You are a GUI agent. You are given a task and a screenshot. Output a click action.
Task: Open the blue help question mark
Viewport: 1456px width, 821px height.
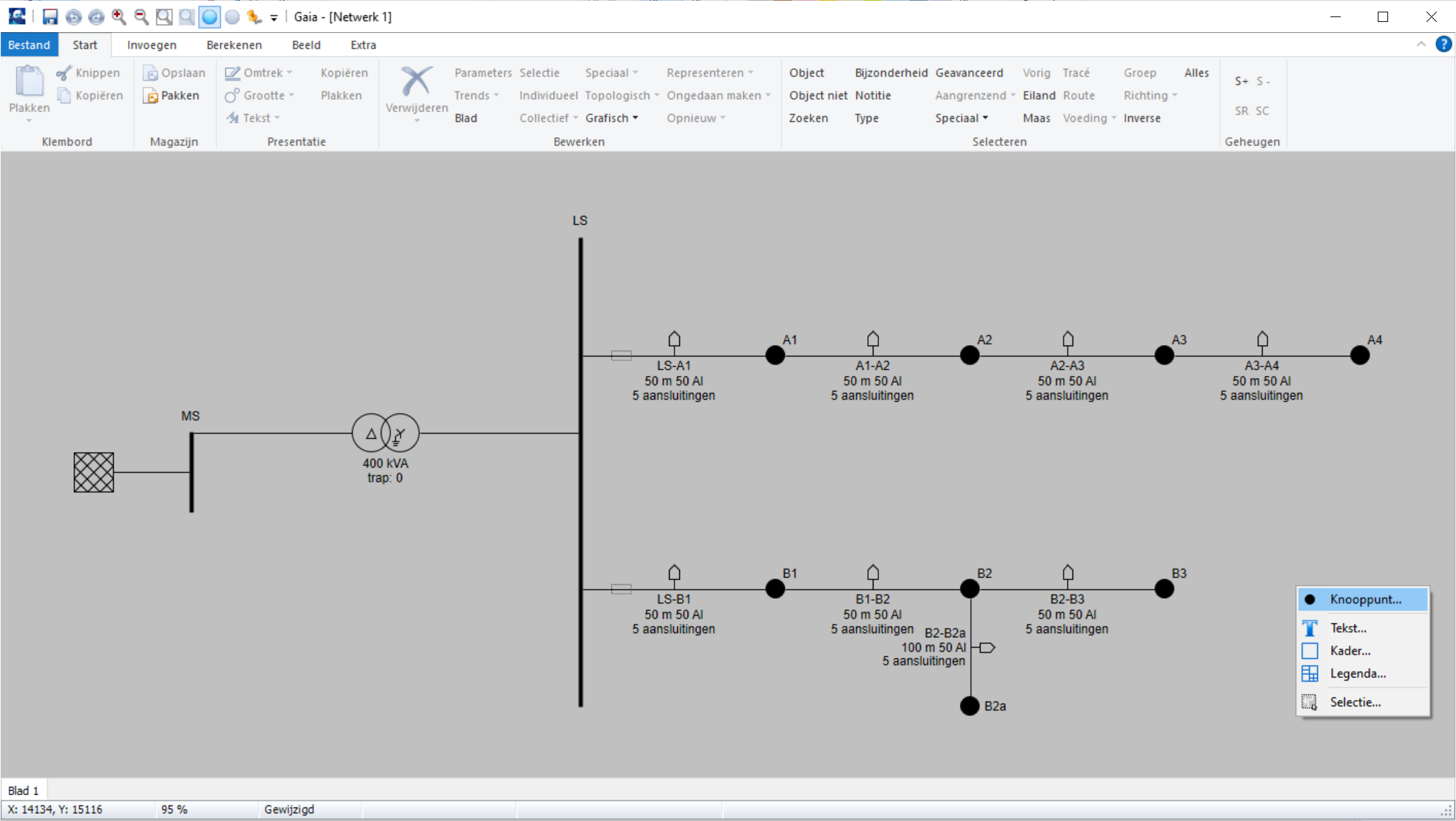(x=1443, y=45)
